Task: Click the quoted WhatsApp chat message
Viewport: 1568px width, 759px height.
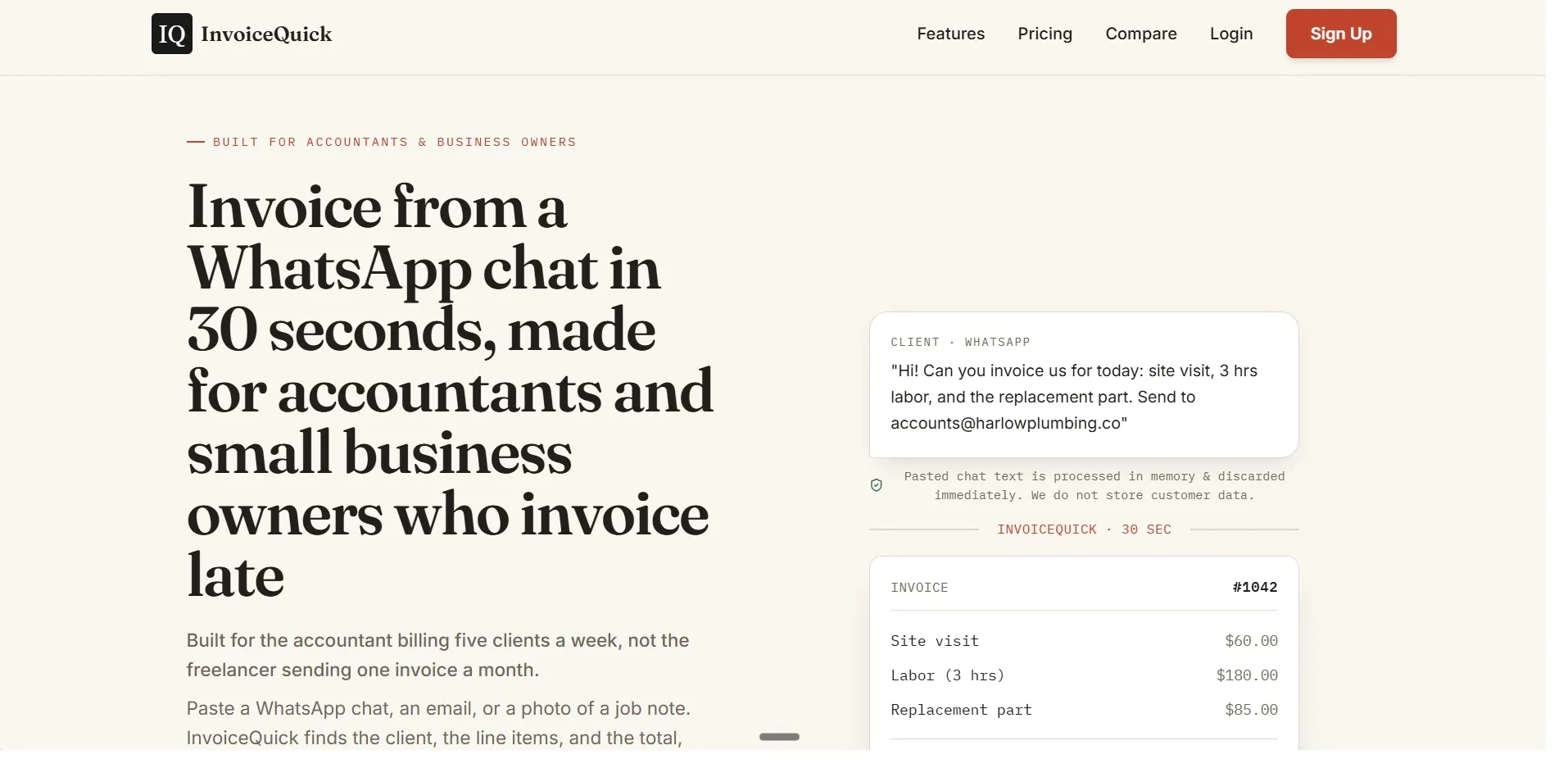Action: coord(1074,397)
